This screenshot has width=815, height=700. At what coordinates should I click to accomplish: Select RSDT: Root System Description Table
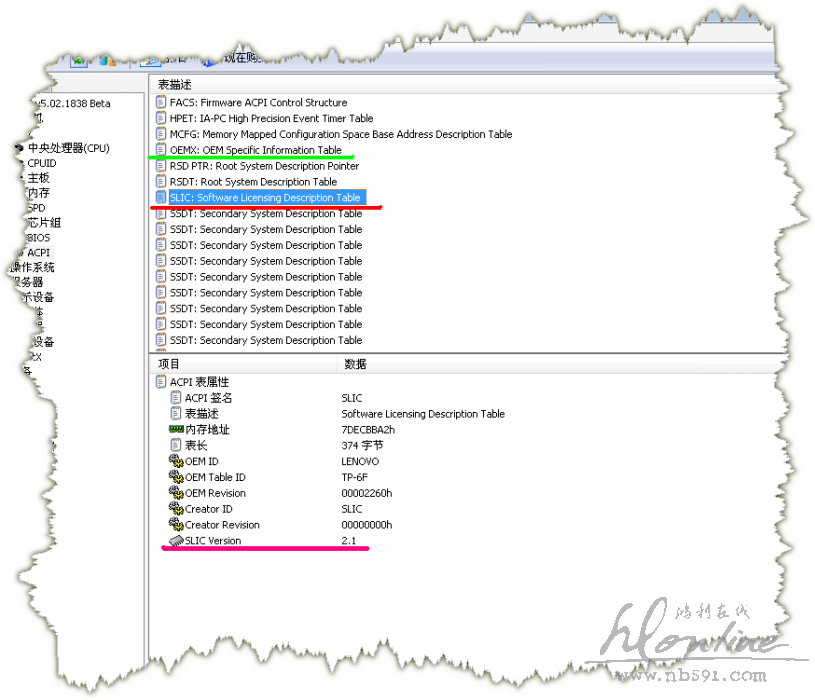[x=253, y=182]
